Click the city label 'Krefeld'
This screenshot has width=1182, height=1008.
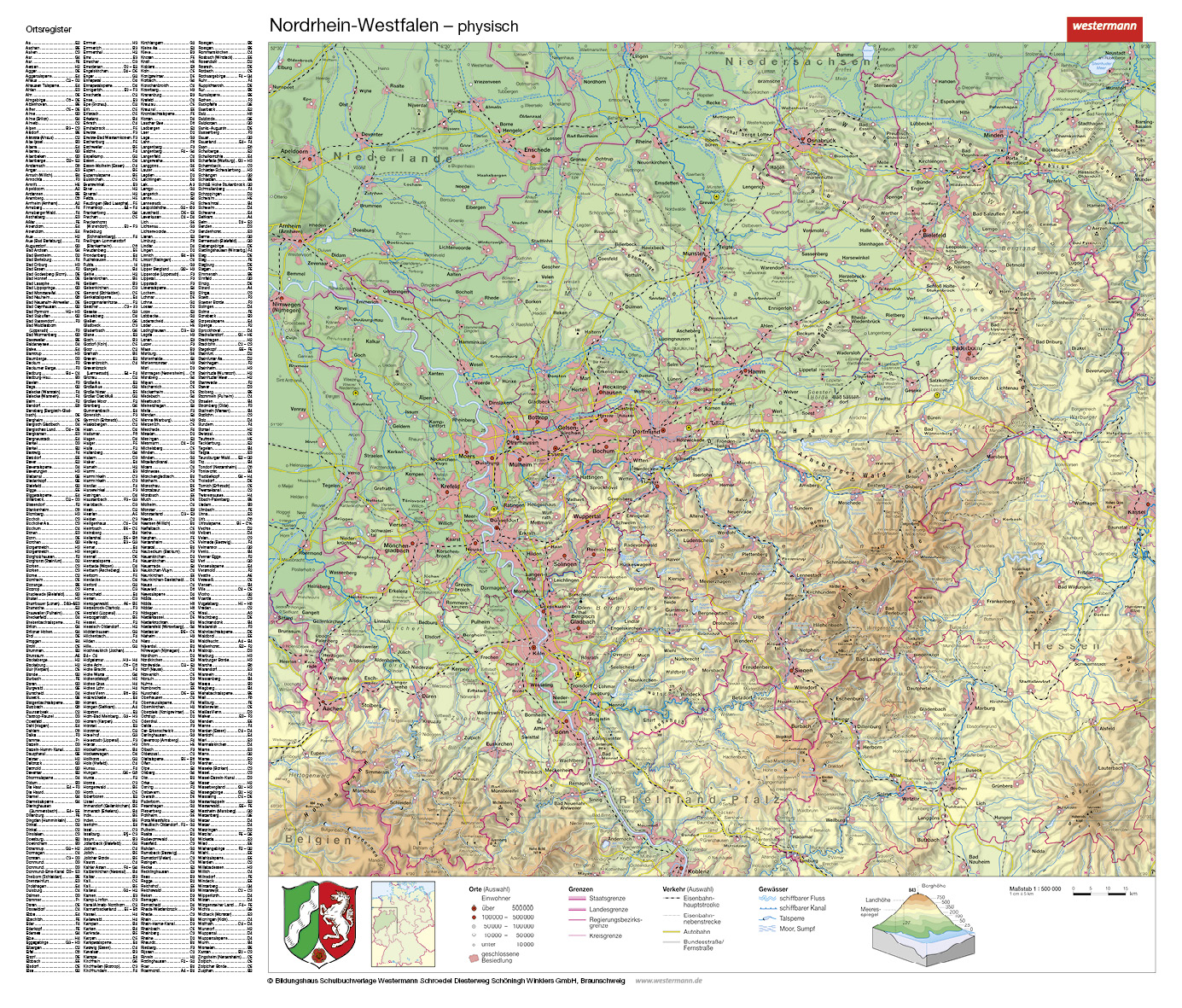pyautogui.click(x=450, y=486)
